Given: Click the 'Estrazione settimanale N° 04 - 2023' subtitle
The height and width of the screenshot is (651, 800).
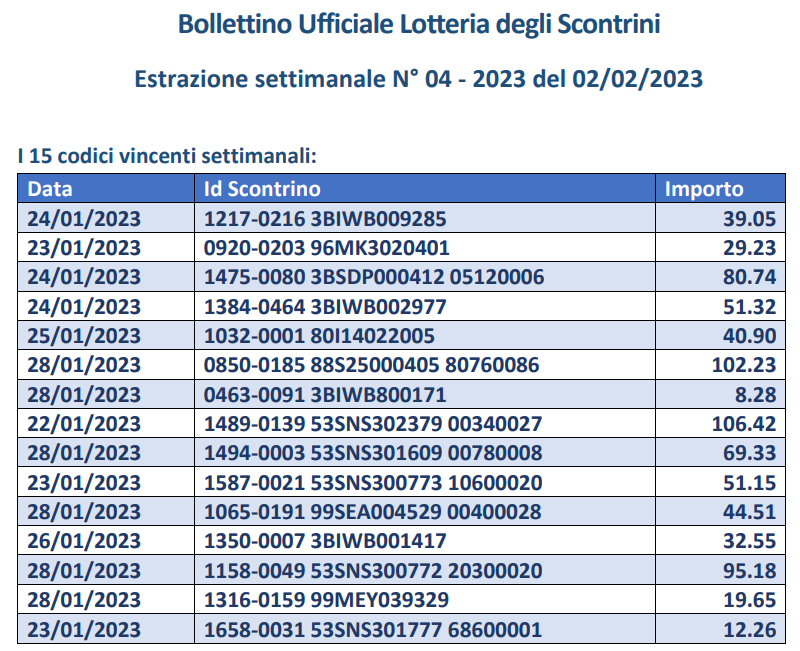Looking at the screenshot, I should point(419,78).
